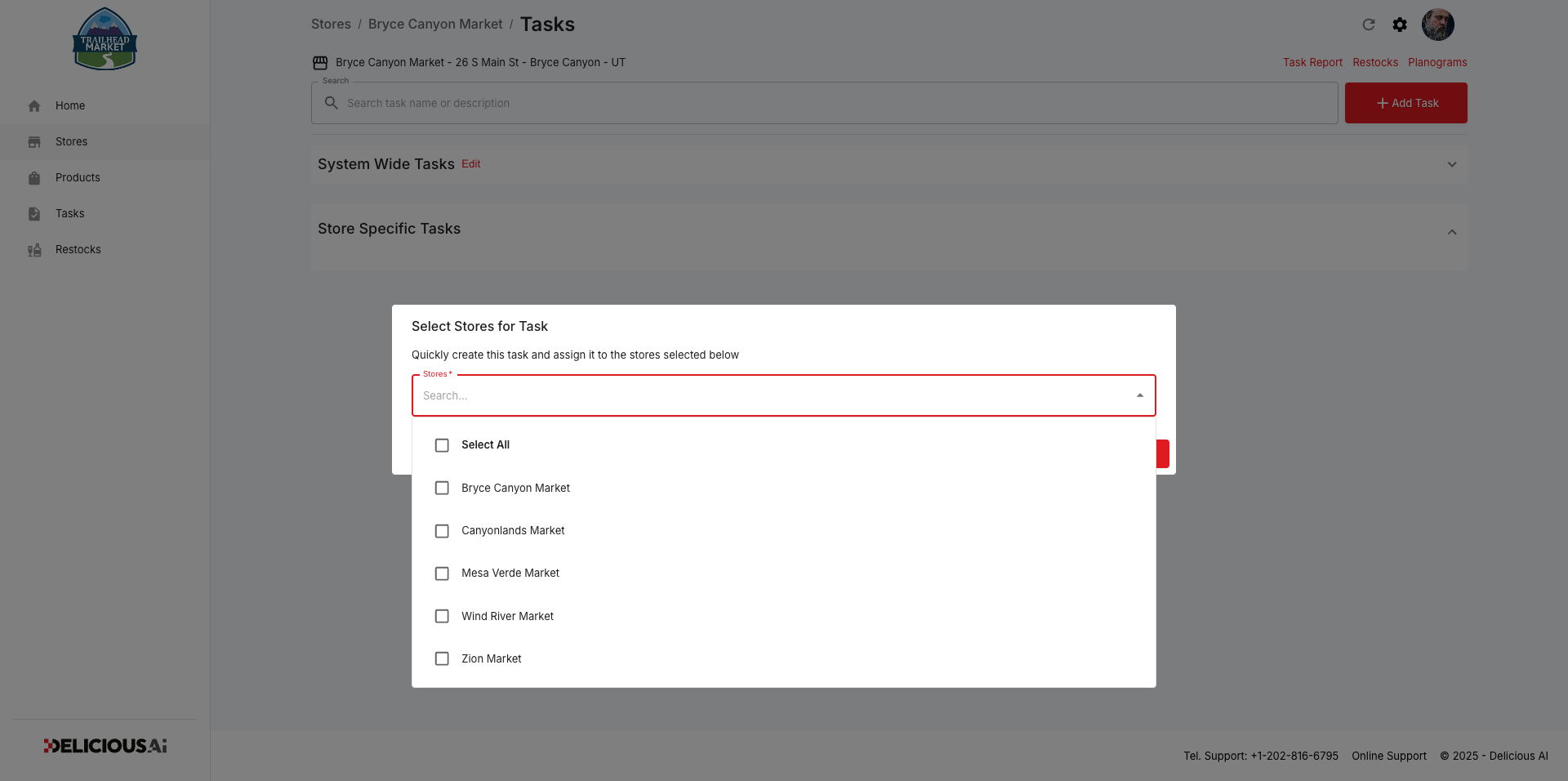Collapse the Stores dropdown arrow
The height and width of the screenshot is (781, 1568).
click(x=1140, y=395)
